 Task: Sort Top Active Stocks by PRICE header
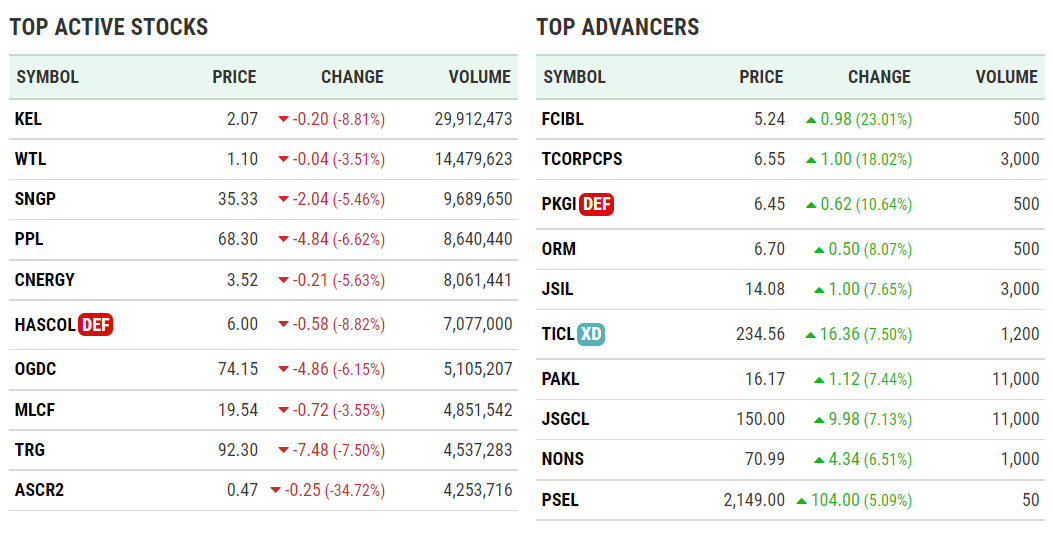(234, 77)
